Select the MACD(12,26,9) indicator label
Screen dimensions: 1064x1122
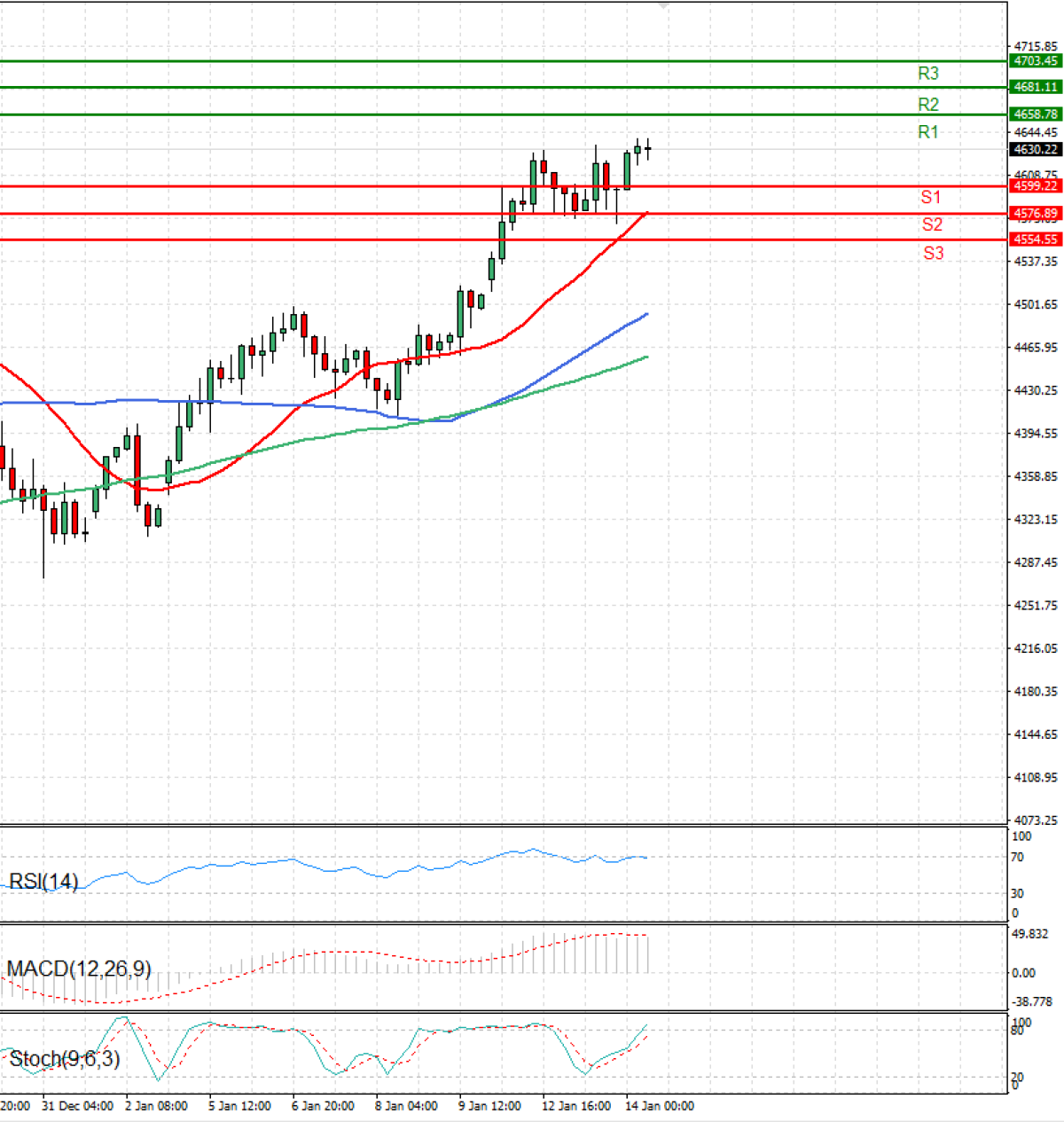(x=79, y=969)
